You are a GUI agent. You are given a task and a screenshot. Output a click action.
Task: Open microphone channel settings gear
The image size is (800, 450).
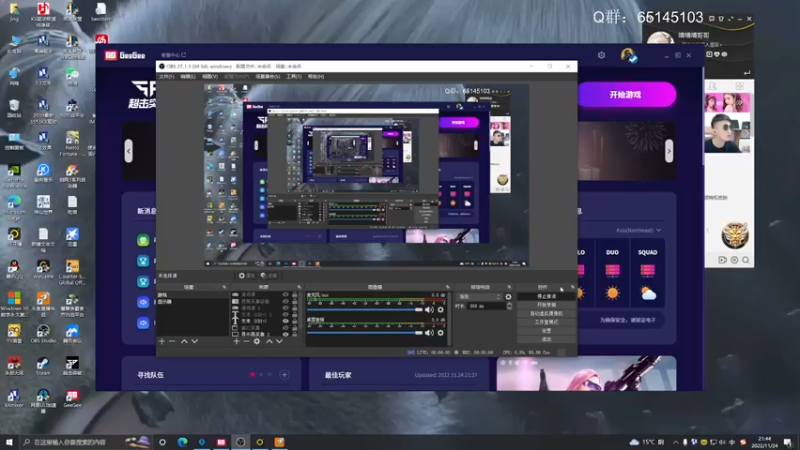coord(441,310)
